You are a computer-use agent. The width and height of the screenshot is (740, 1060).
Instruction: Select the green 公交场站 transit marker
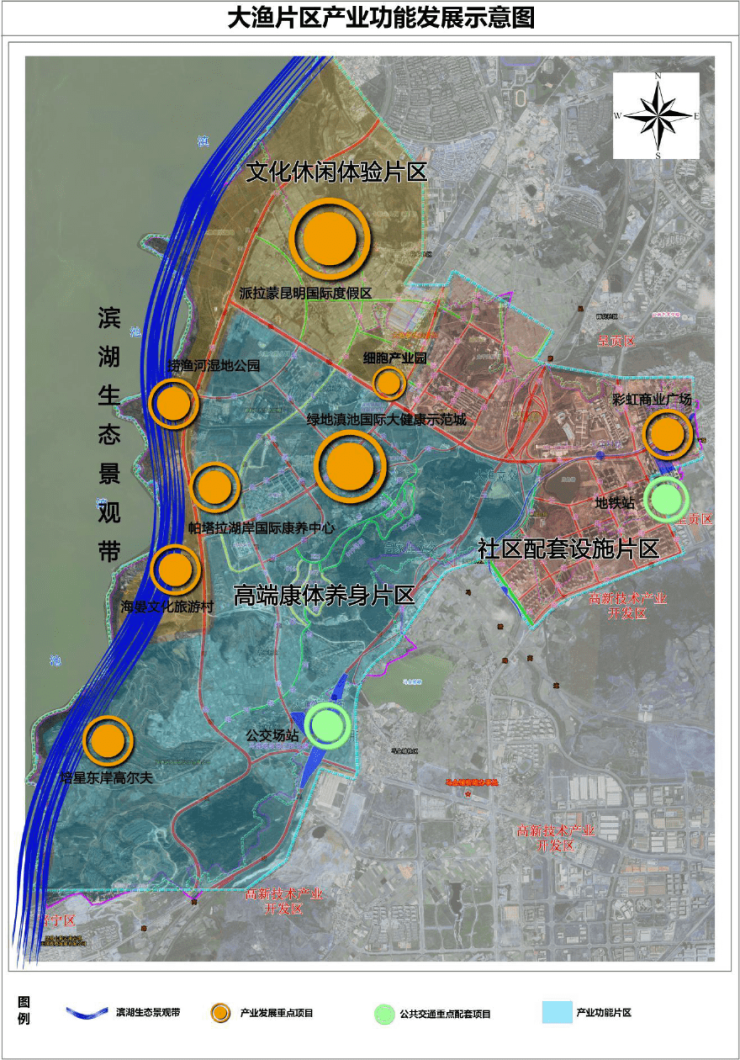328,726
